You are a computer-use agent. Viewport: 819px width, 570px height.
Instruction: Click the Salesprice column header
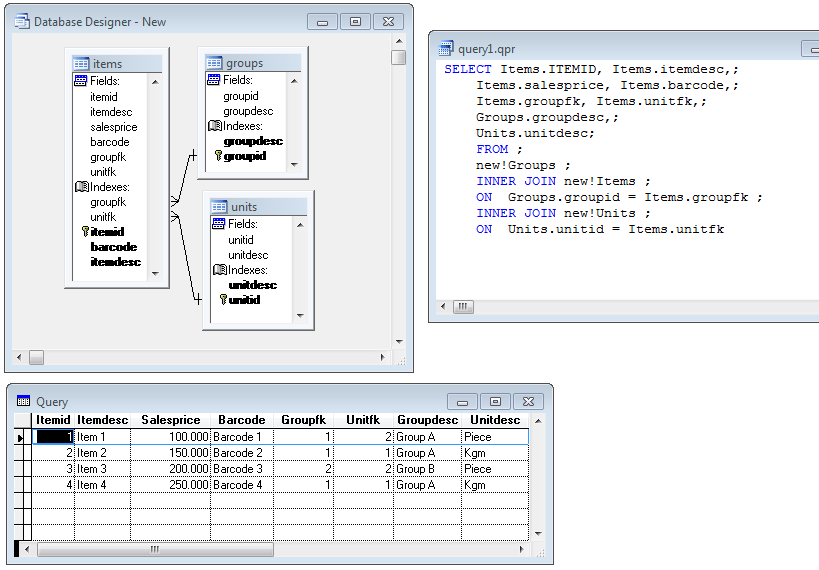pyautogui.click(x=170, y=420)
